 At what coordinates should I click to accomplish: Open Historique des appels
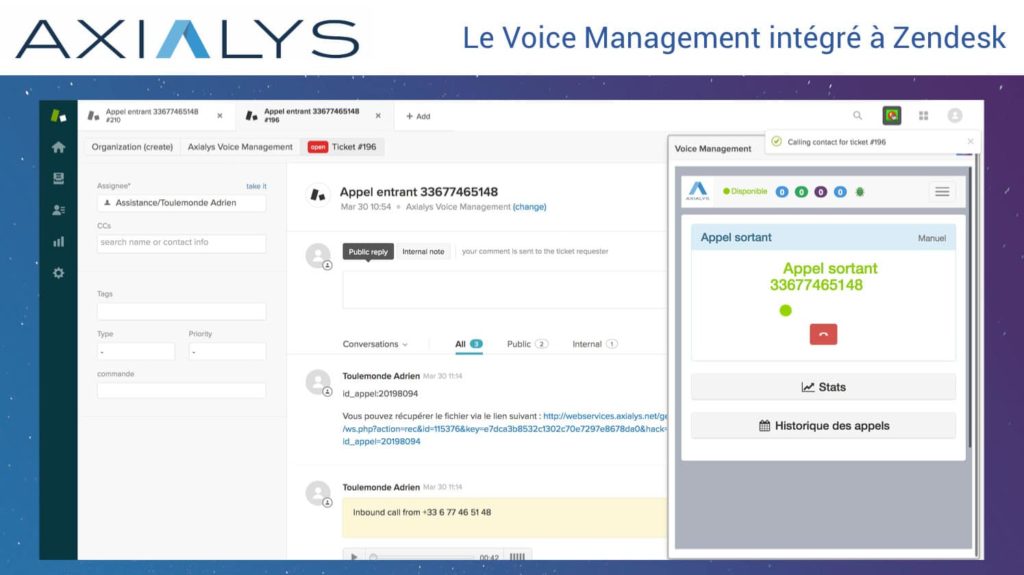pyautogui.click(x=823, y=426)
